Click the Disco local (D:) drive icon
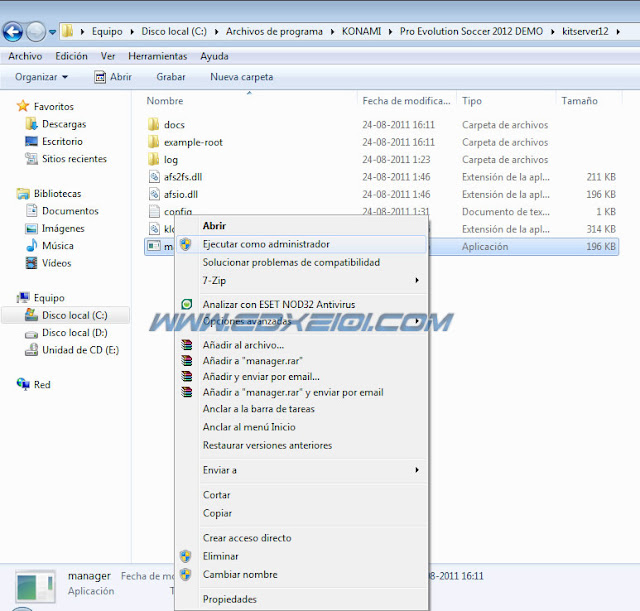This screenshot has height=611, width=640. (31, 333)
